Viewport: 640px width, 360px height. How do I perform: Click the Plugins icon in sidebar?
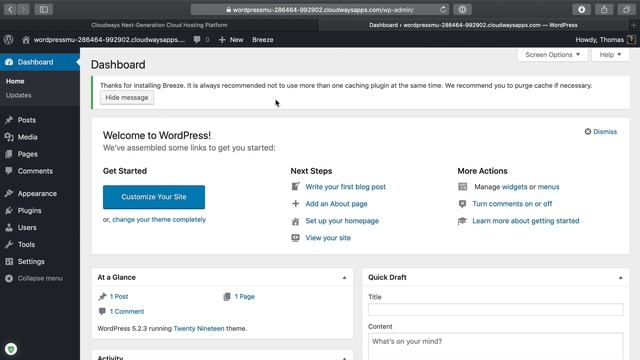point(9,211)
